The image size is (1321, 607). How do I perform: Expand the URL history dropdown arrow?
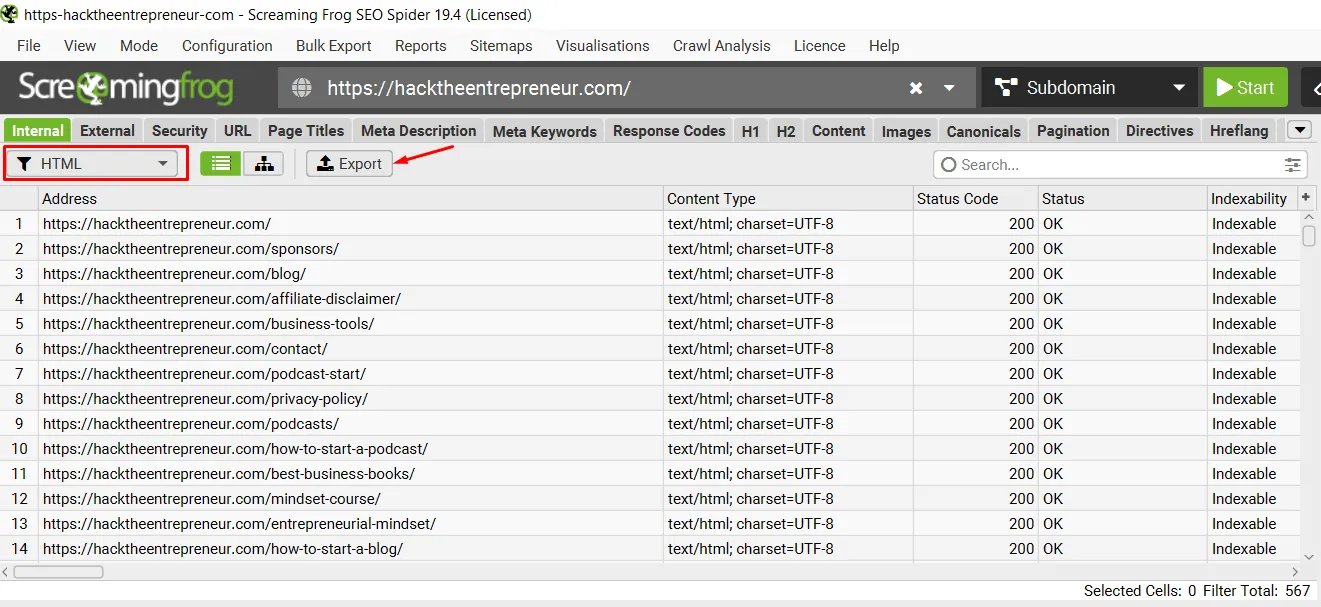[946, 88]
